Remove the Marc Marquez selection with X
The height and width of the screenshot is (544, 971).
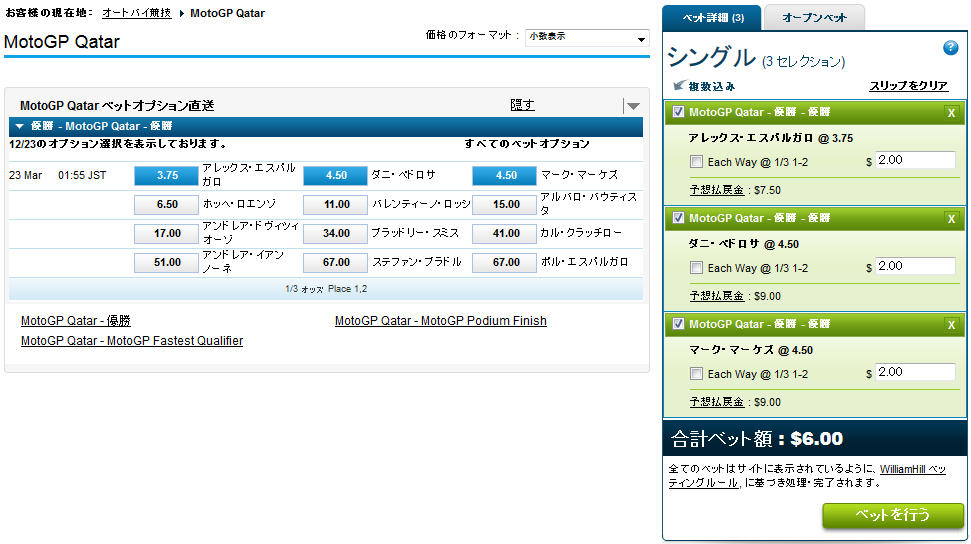point(950,325)
